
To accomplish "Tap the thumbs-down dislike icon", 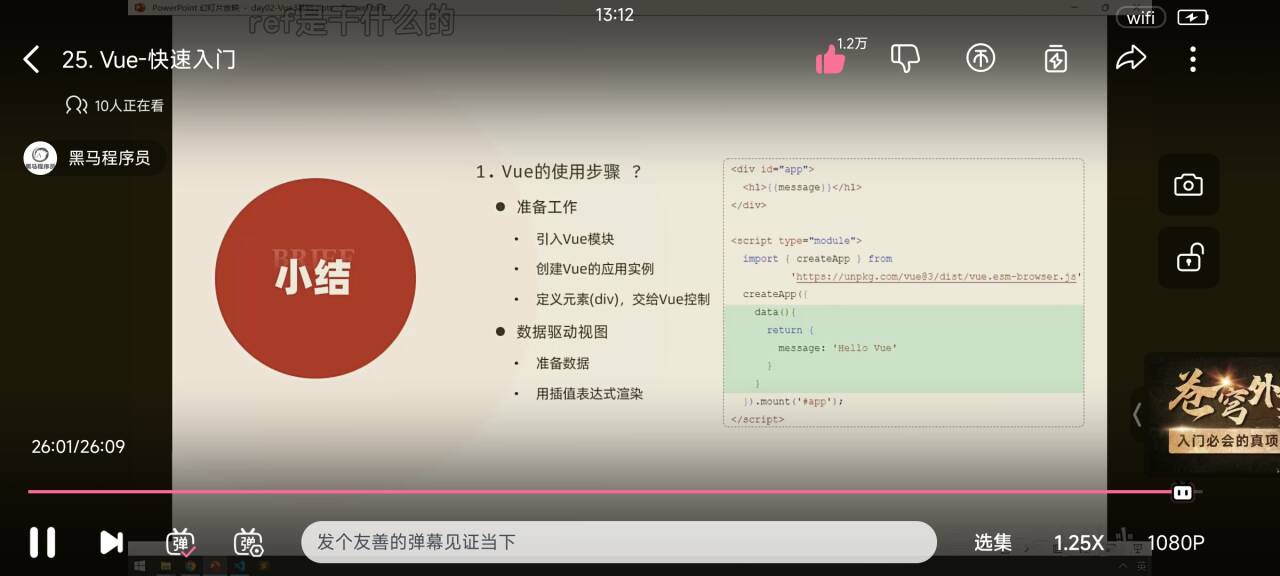I will click(905, 59).
